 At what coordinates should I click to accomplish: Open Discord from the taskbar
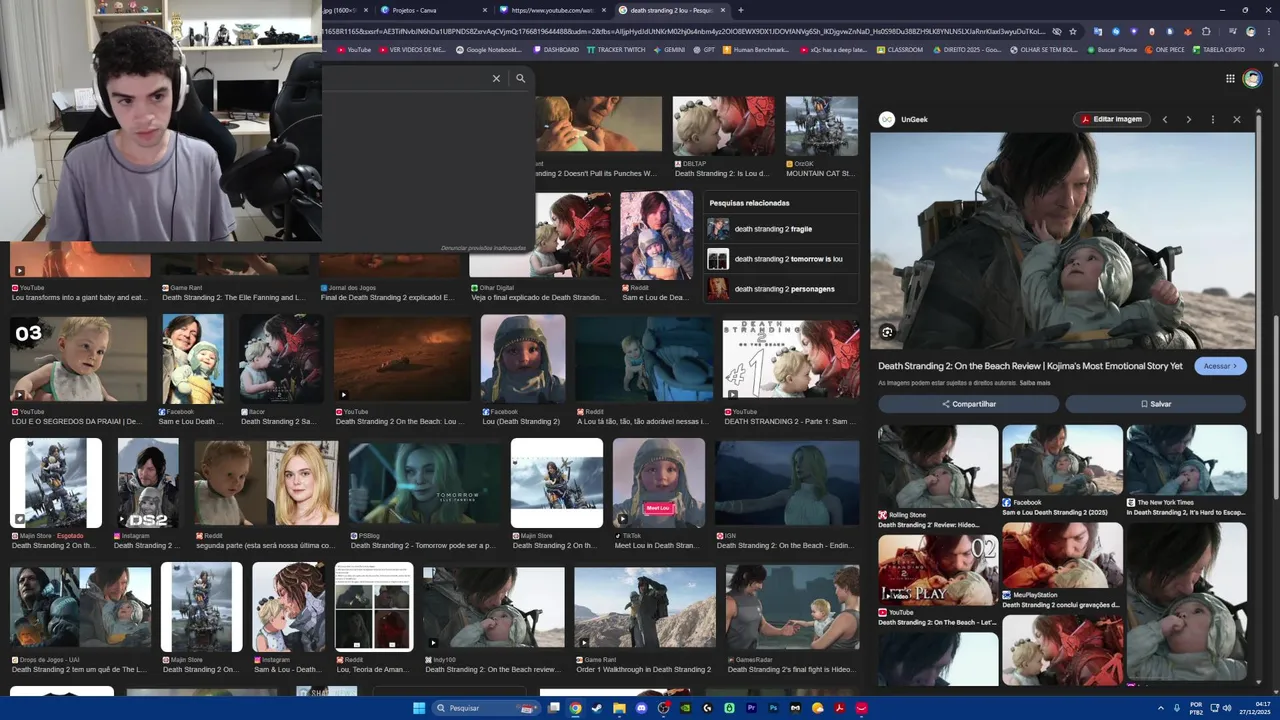[x=641, y=708]
